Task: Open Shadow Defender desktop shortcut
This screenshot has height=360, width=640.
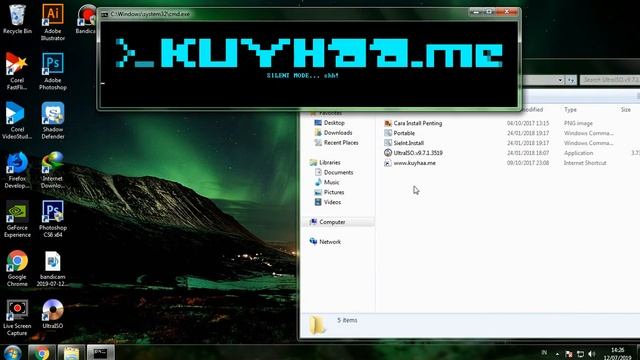Action: pos(53,121)
